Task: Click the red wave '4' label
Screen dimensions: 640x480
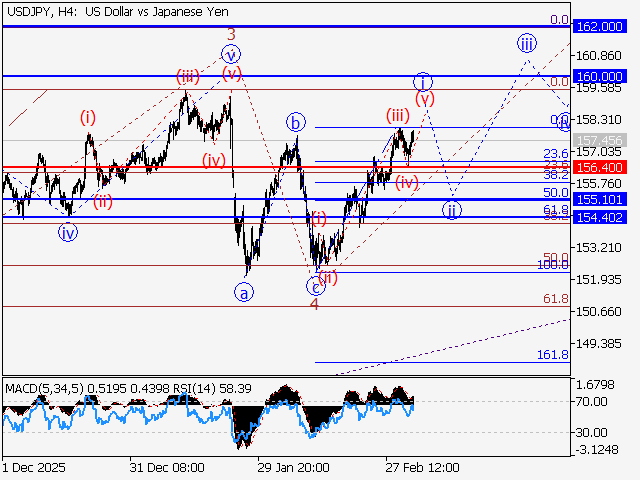Action: click(314, 303)
